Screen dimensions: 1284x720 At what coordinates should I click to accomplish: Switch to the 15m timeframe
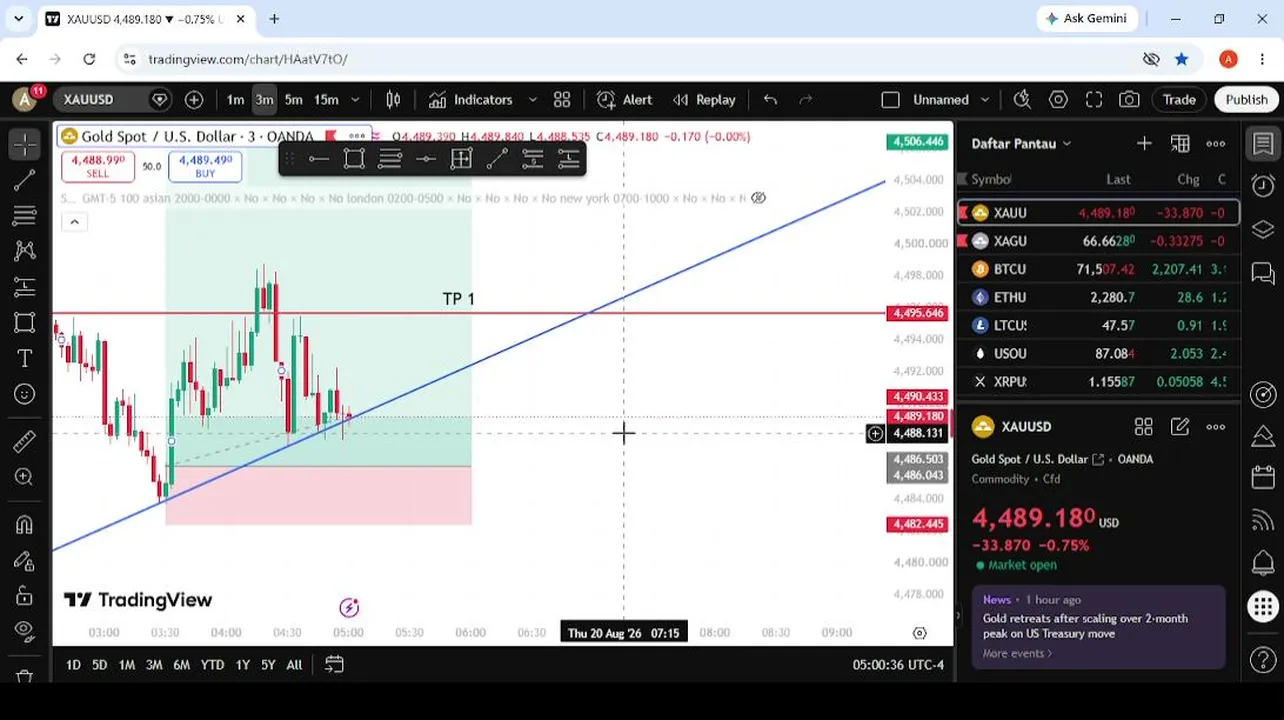coord(326,99)
